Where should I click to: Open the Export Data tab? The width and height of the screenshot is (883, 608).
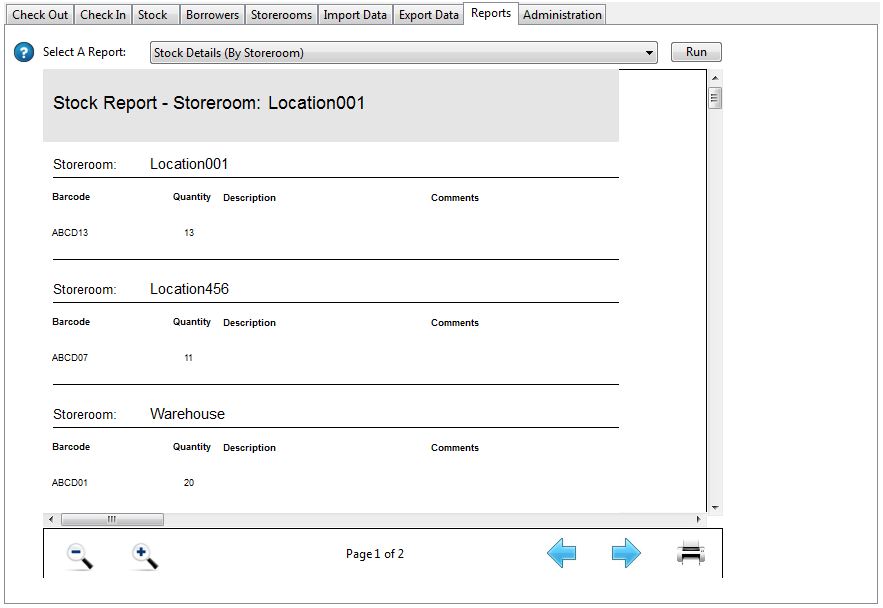point(428,15)
